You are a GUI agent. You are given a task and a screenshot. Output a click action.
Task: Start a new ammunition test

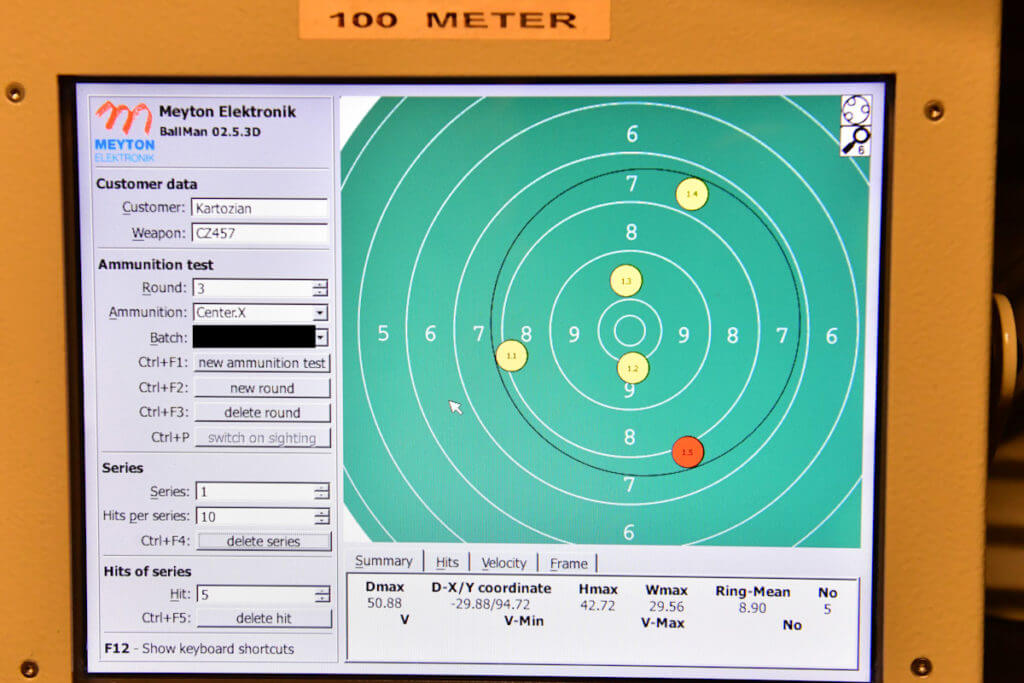[x=262, y=362]
